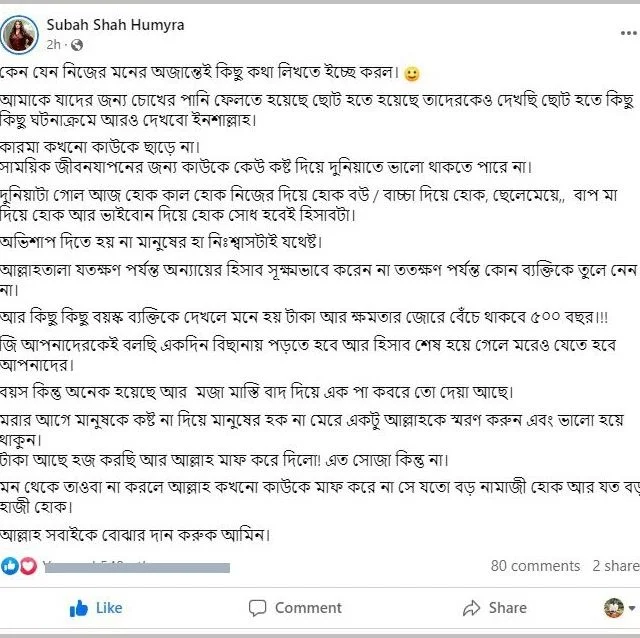View the 2 shares link
The image size is (640, 638).
point(616,566)
